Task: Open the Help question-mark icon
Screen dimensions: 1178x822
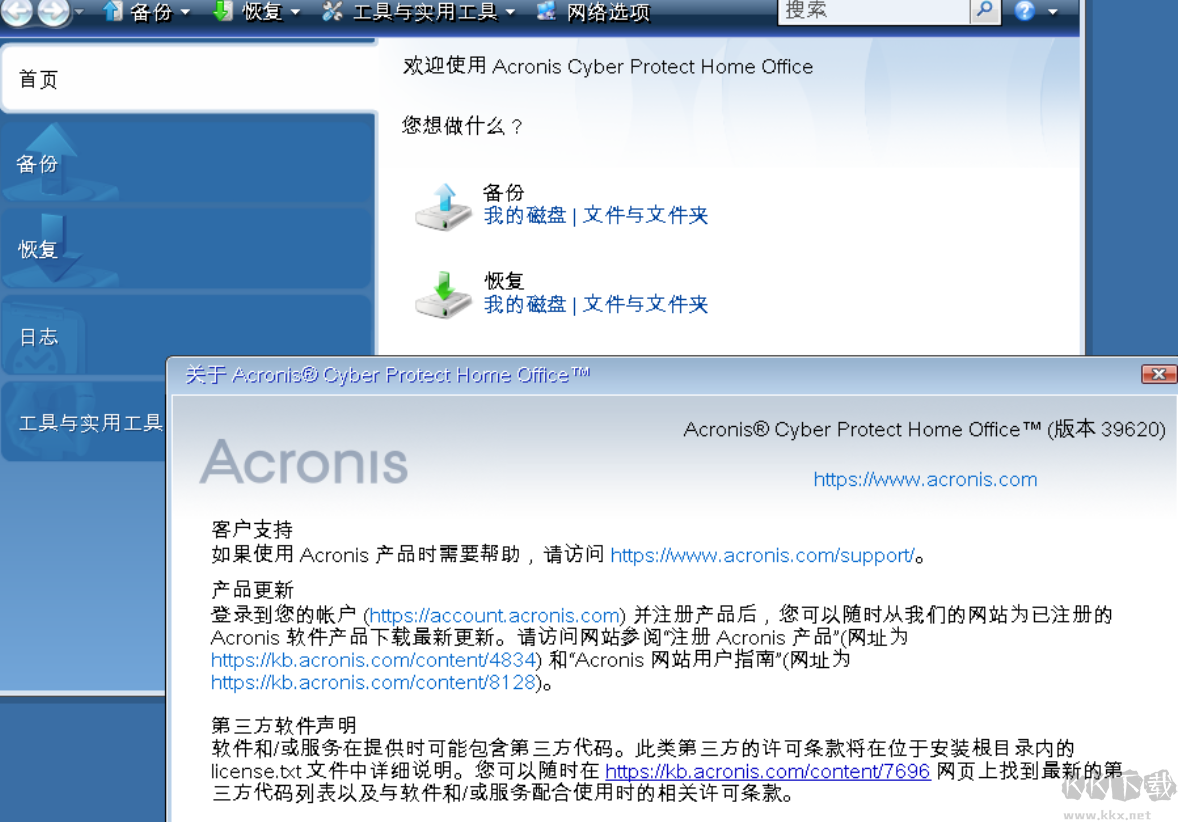Action: (x=1024, y=12)
